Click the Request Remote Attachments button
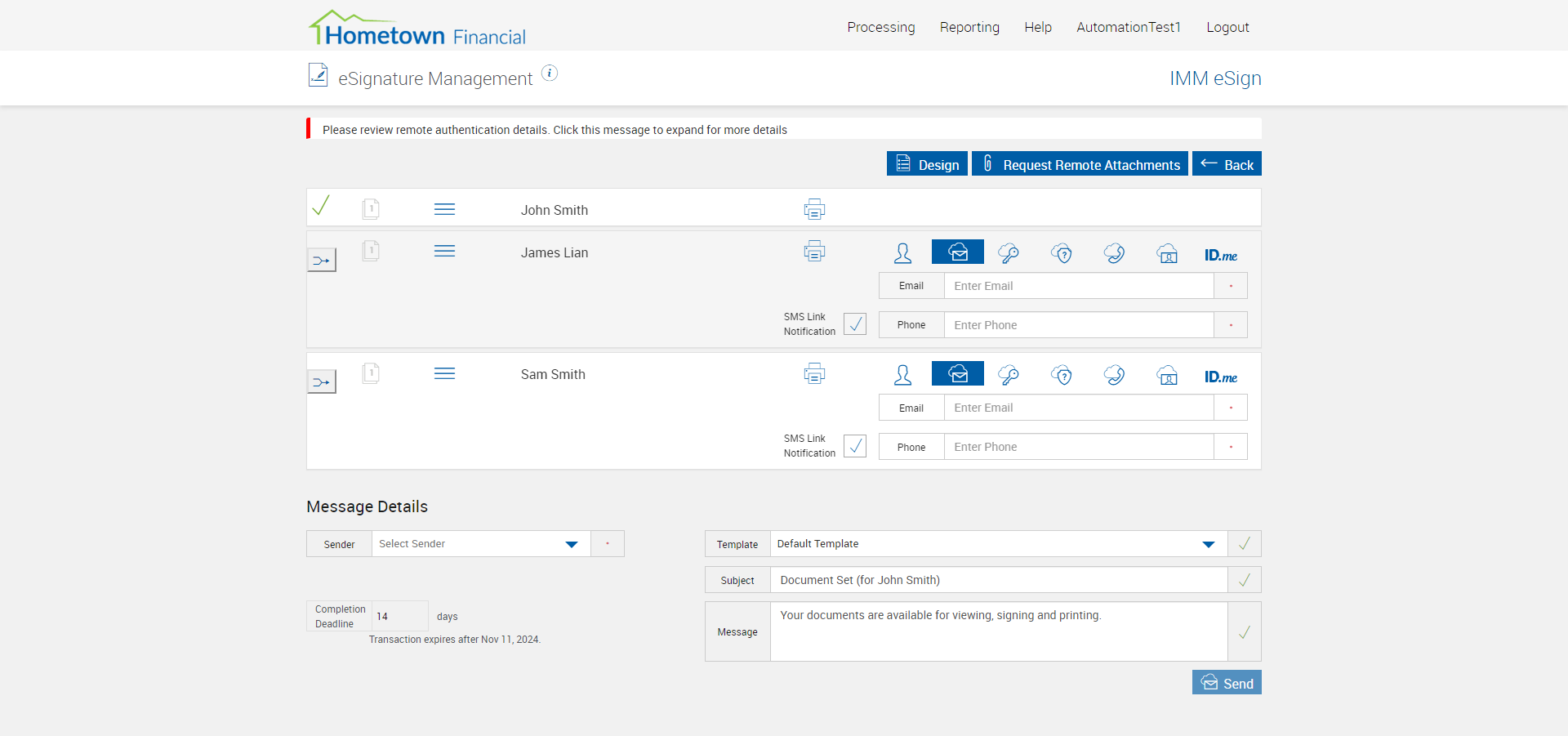This screenshot has width=1568, height=736. click(x=1080, y=164)
